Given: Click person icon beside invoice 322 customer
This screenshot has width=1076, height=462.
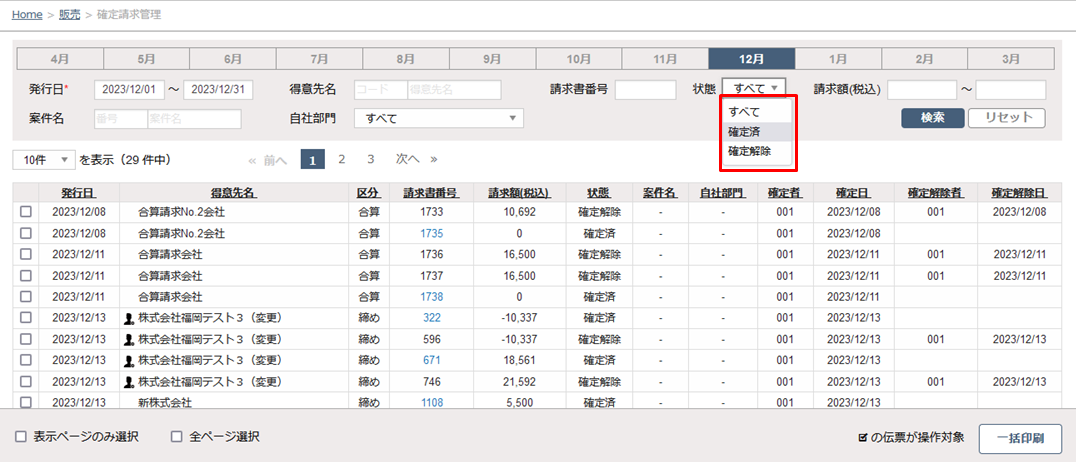Looking at the screenshot, I should [x=128, y=318].
